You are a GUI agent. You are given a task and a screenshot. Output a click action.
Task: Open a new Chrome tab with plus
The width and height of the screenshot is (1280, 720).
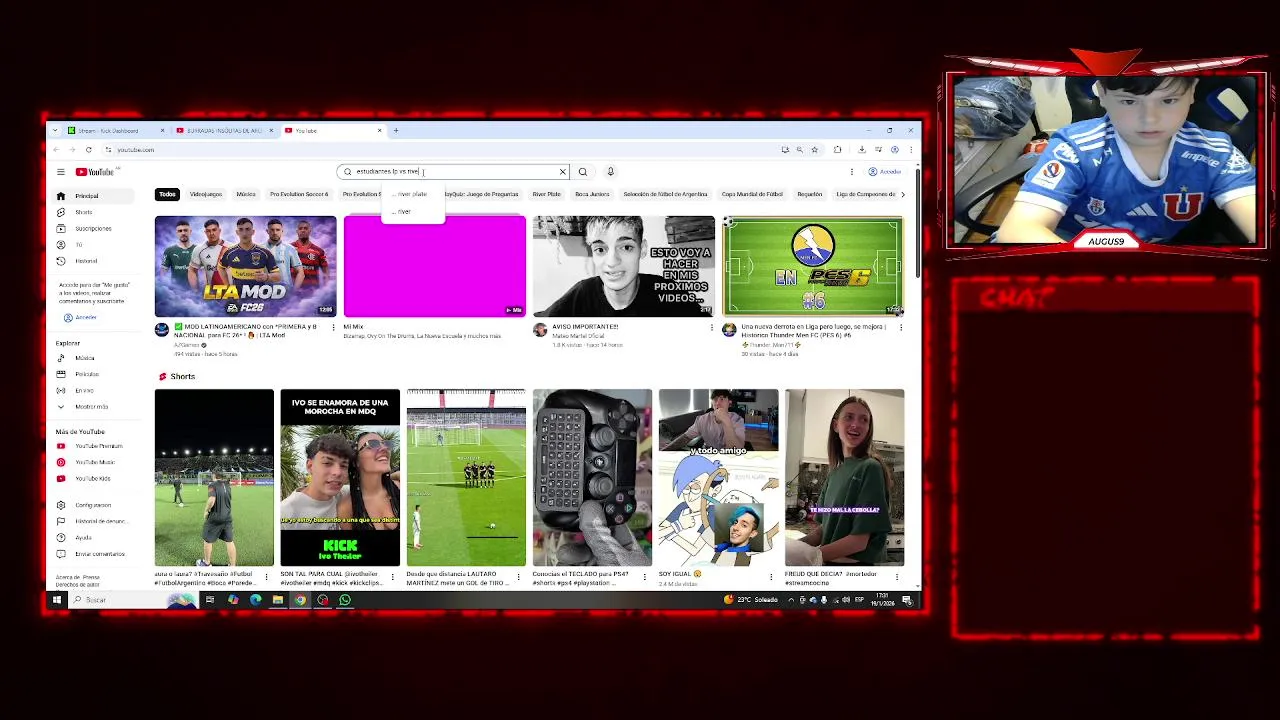396,131
